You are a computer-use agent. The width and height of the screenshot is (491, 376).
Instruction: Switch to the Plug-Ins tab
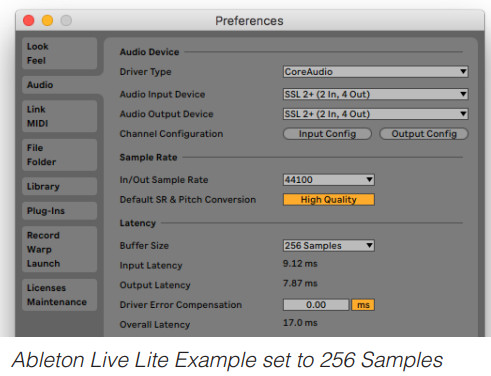[60, 211]
